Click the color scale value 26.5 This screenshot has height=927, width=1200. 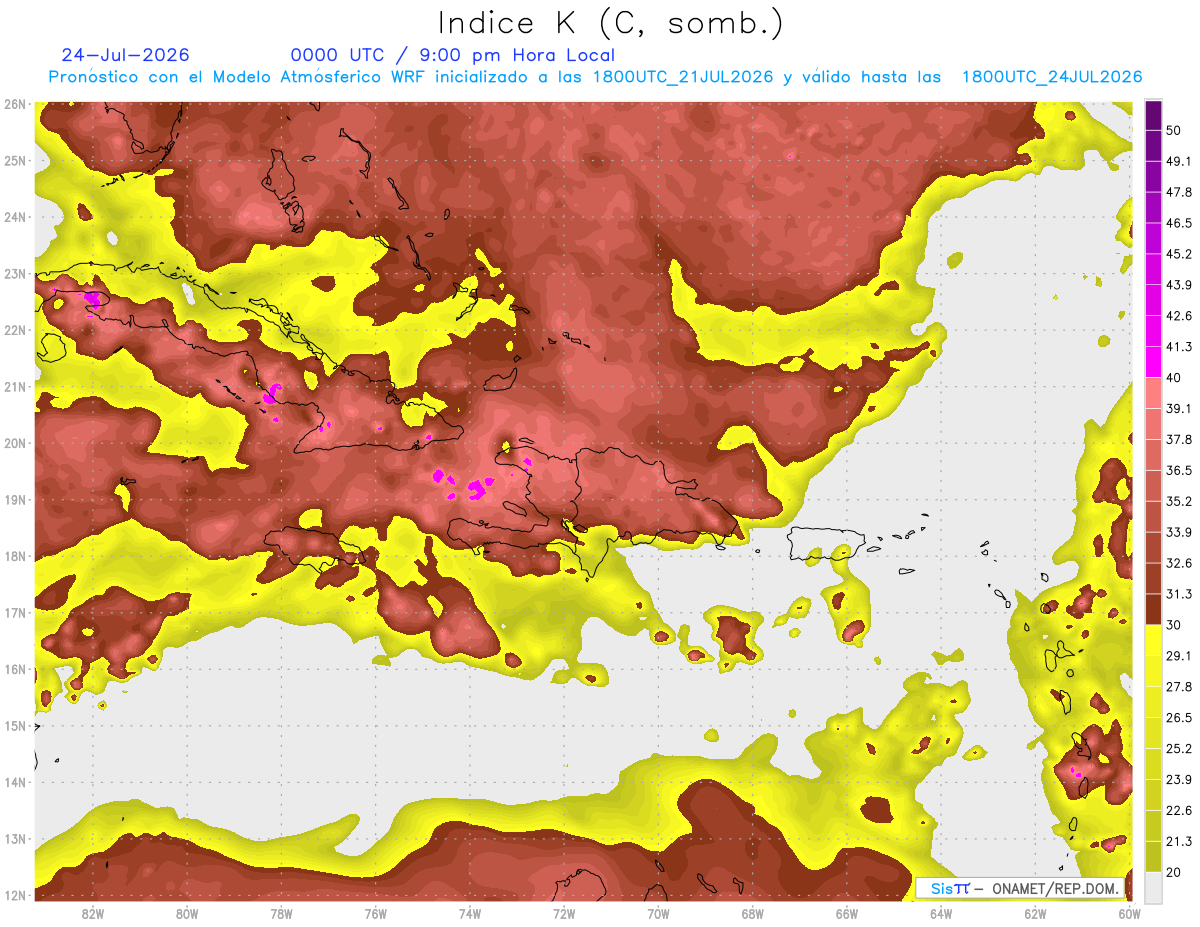(x=1179, y=717)
